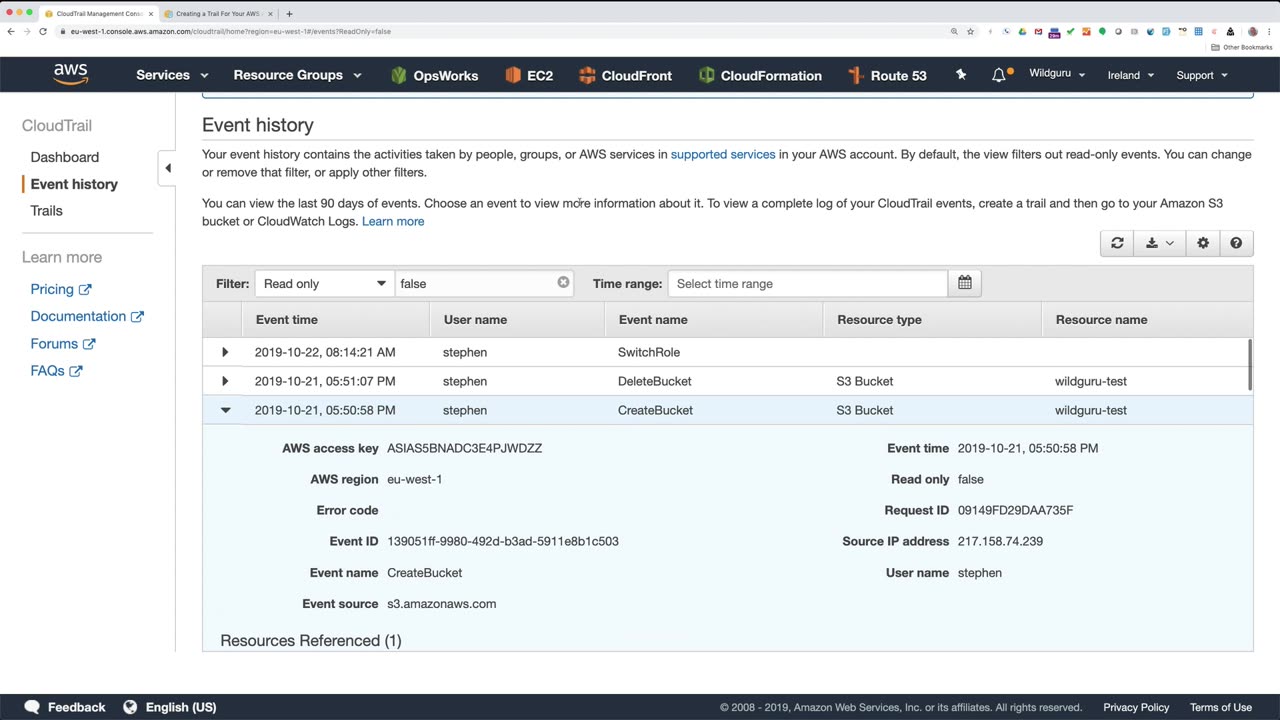
Task: Click the events table vertical scrollbar
Action: pyautogui.click(x=1249, y=364)
